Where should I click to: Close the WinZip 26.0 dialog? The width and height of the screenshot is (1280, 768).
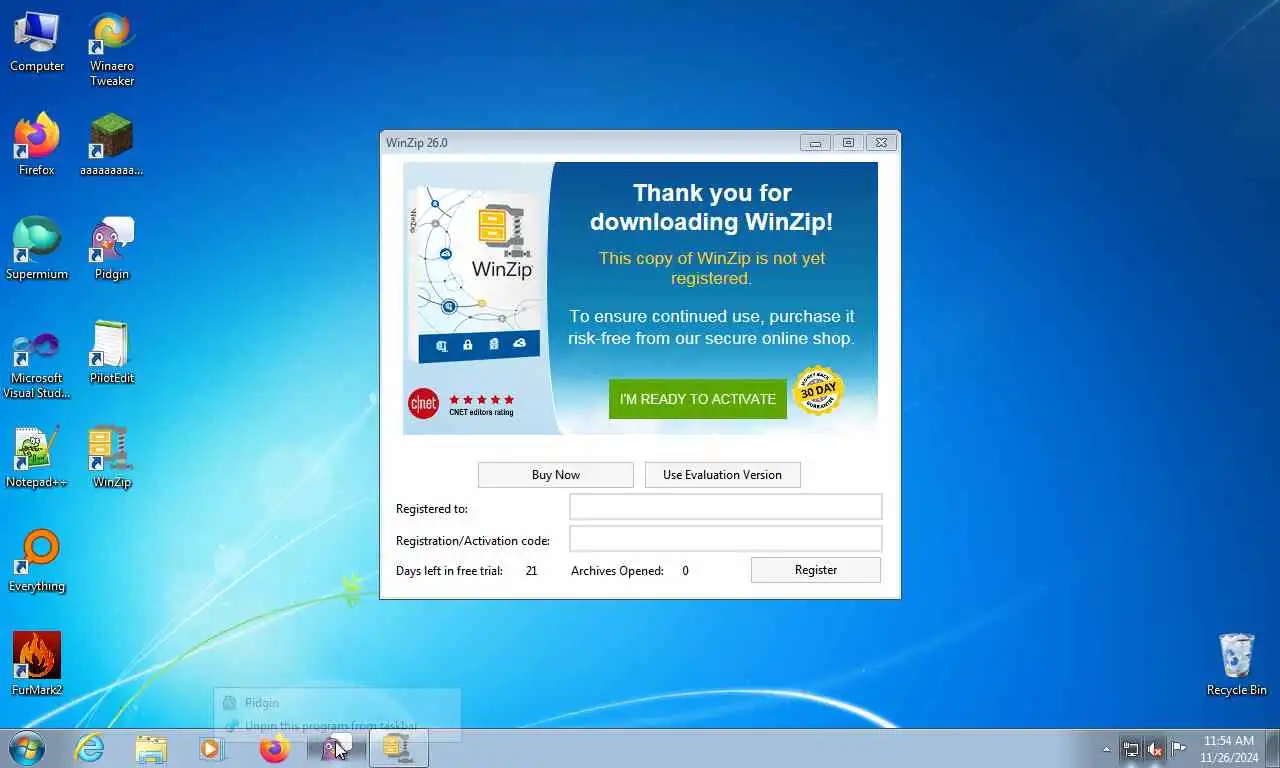[x=881, y=143]
